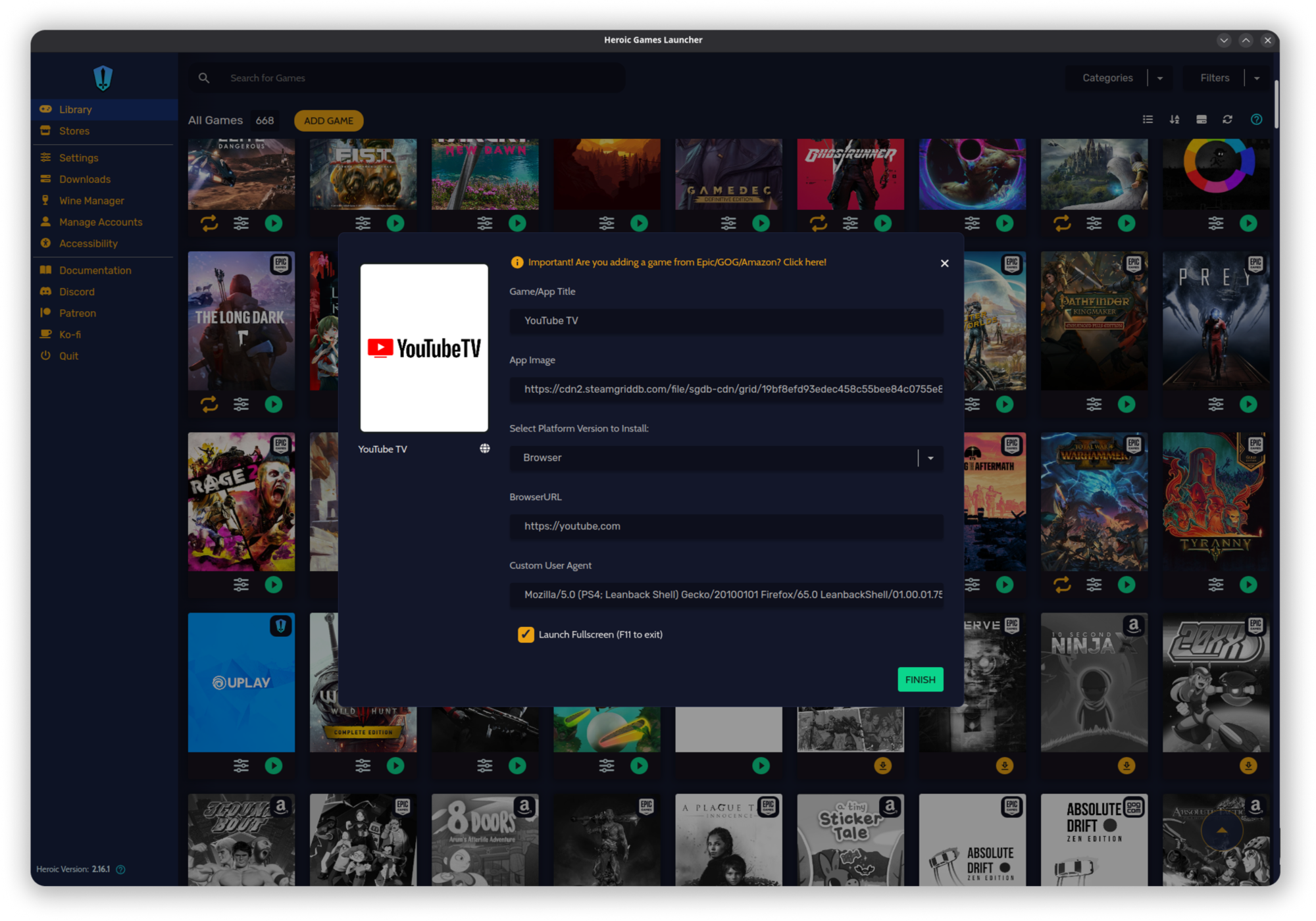
Task: Click the Heroic shield logo
Action: (x=103, y=78)
